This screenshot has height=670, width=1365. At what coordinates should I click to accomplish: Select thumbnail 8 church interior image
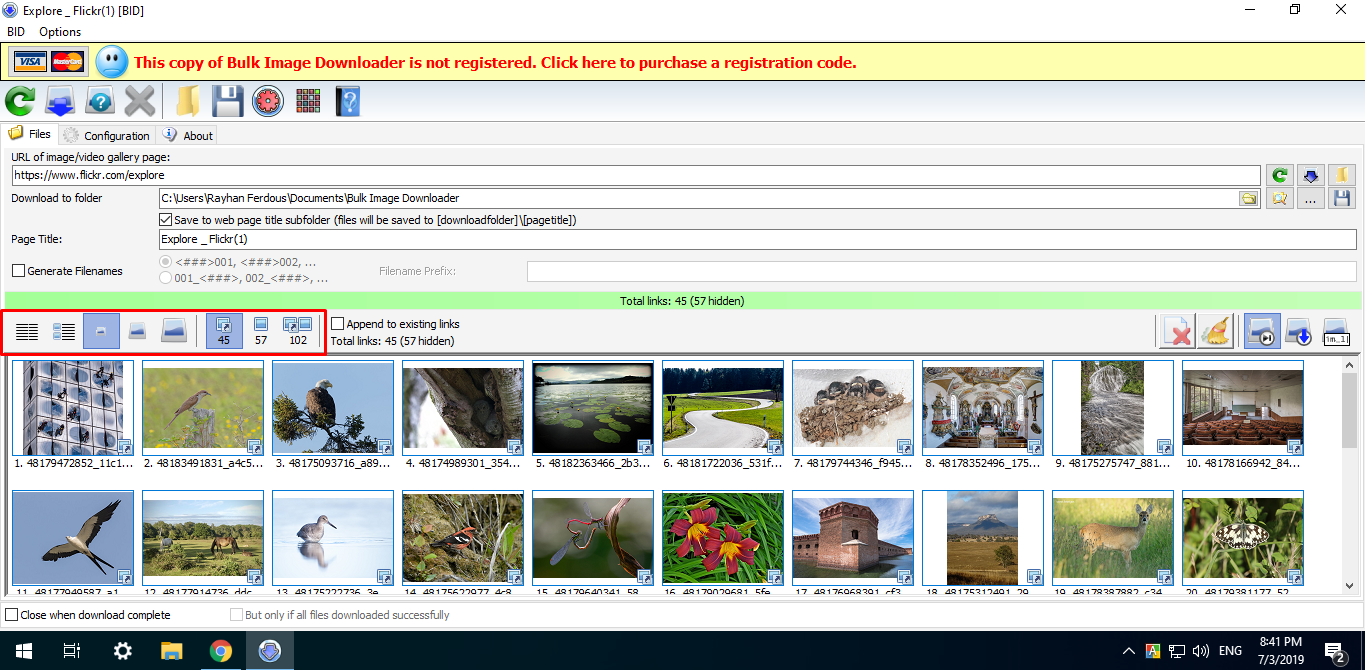pos(983,408)
